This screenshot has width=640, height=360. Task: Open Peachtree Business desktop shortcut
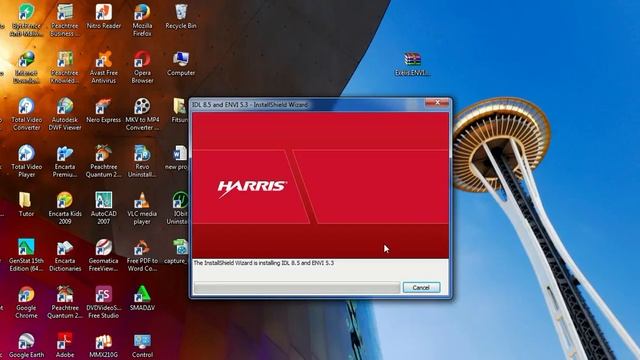pyautogui.click(x=64, y=20)
